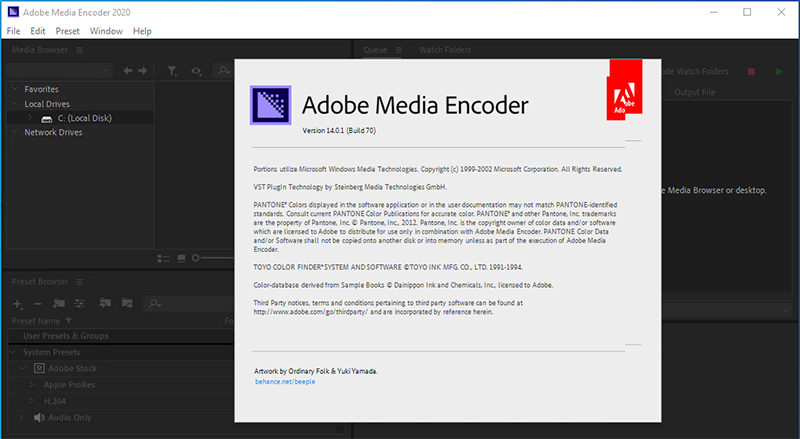Select the Favorites label in tree

[41, 89]
